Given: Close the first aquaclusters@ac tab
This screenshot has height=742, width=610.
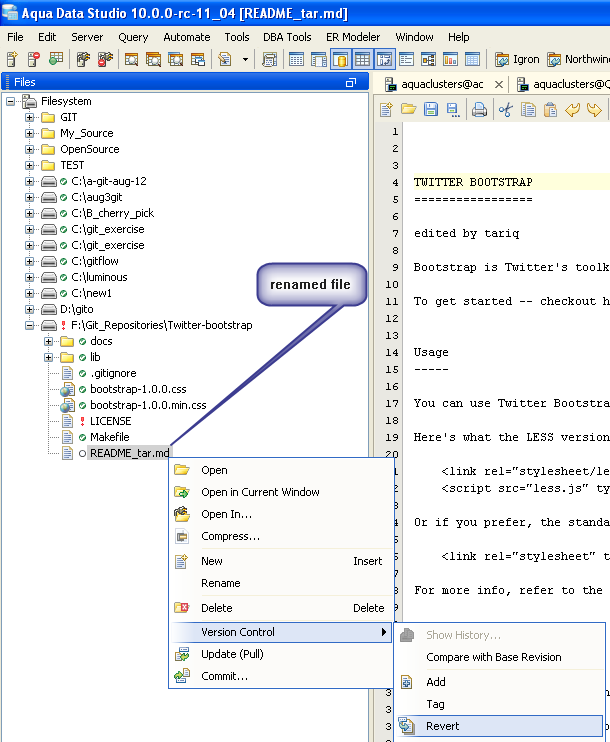Looking at the screenshot, I should [498, 85].
